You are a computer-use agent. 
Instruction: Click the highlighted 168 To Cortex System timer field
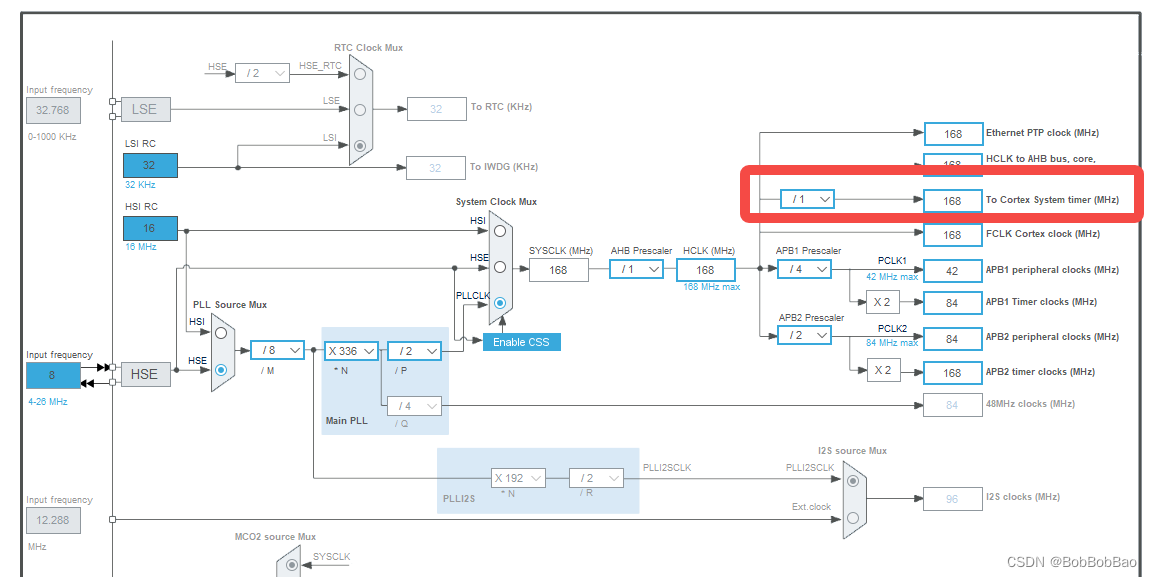pos(953,200)
